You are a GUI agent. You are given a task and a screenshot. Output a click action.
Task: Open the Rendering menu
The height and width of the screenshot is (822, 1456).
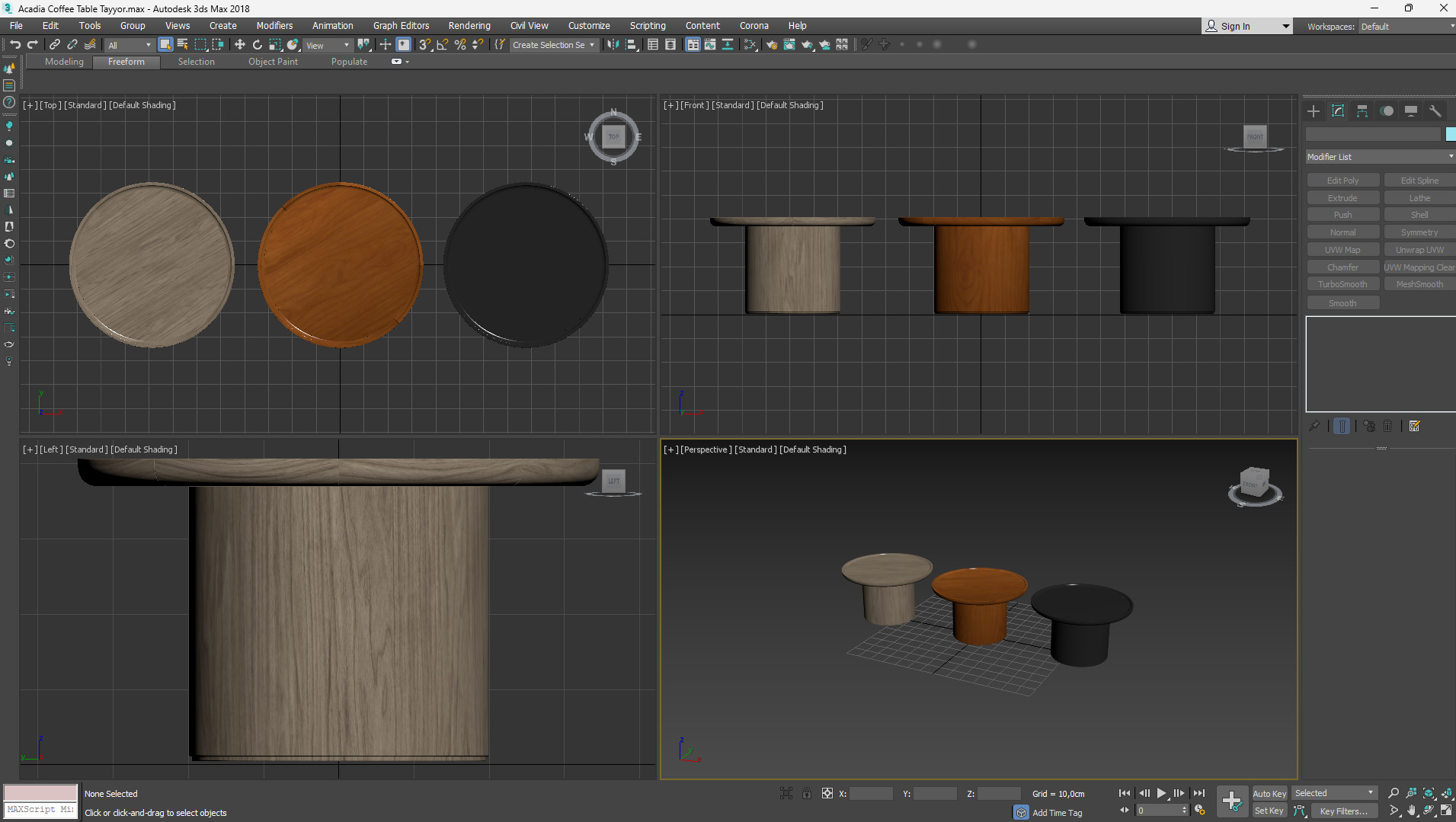pyautogui.click(x=469, y=26)
